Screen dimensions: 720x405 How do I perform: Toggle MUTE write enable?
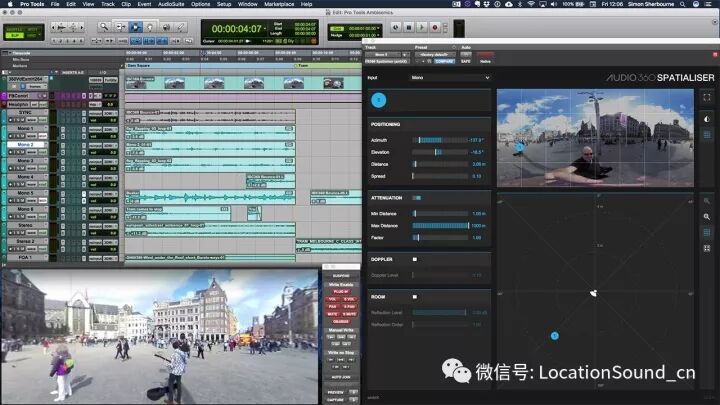click(333, 314)
